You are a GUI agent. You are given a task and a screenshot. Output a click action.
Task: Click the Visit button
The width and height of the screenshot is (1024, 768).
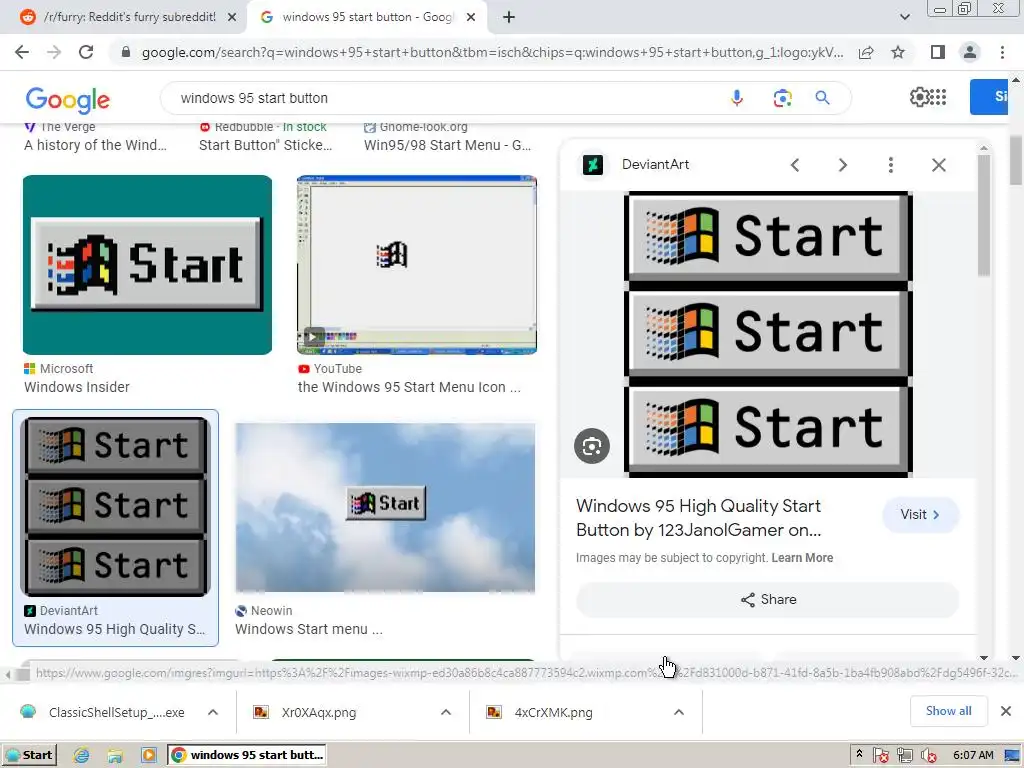coord(920,515)
